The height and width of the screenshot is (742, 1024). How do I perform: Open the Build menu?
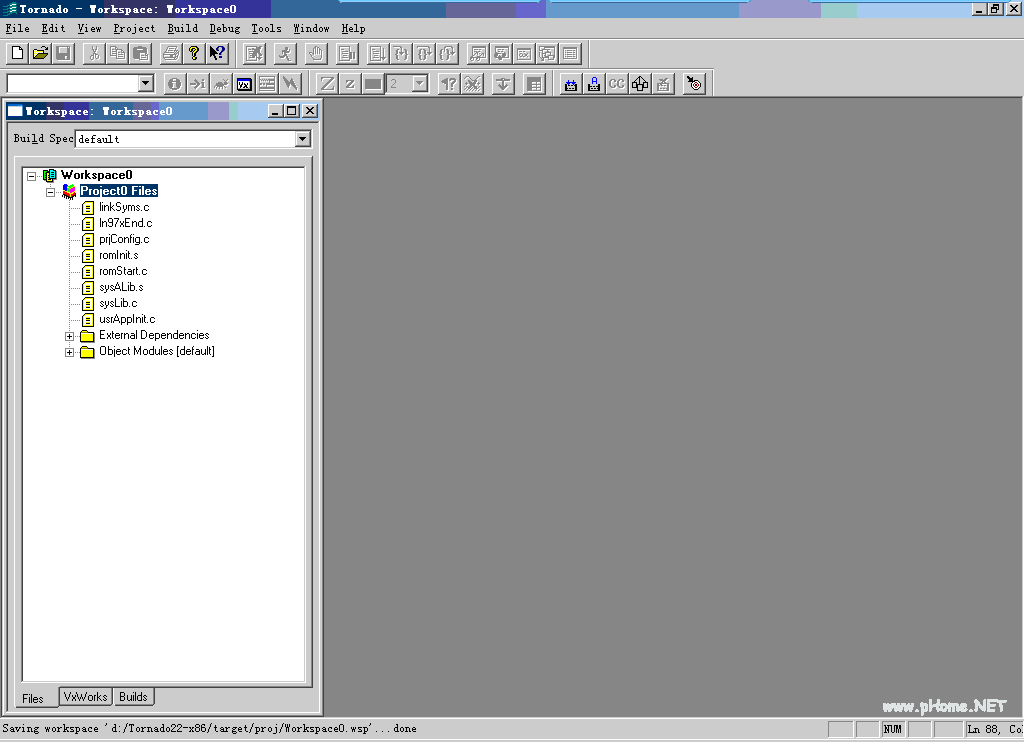tap(183, 28)
